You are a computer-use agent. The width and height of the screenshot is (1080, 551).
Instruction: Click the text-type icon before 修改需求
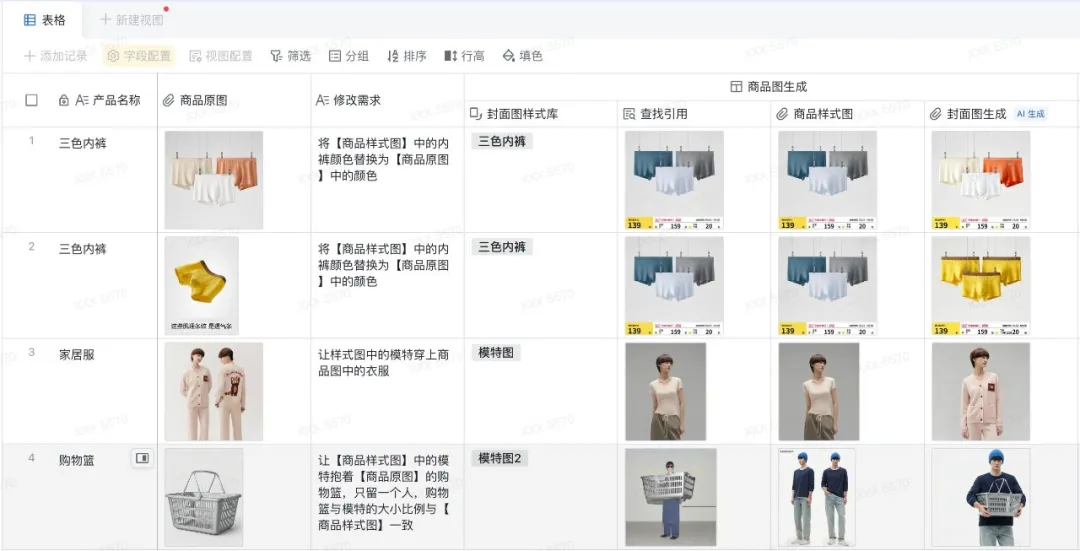[322, 101]
